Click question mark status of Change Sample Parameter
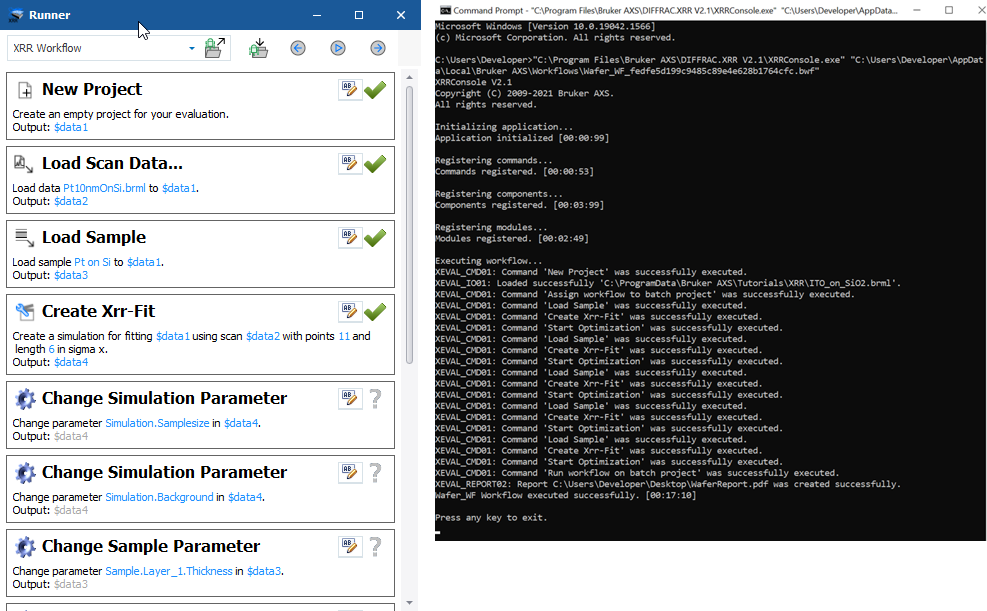Image resolution: width=987 pixels, height=611 pixels. click(x=375, y=547)
